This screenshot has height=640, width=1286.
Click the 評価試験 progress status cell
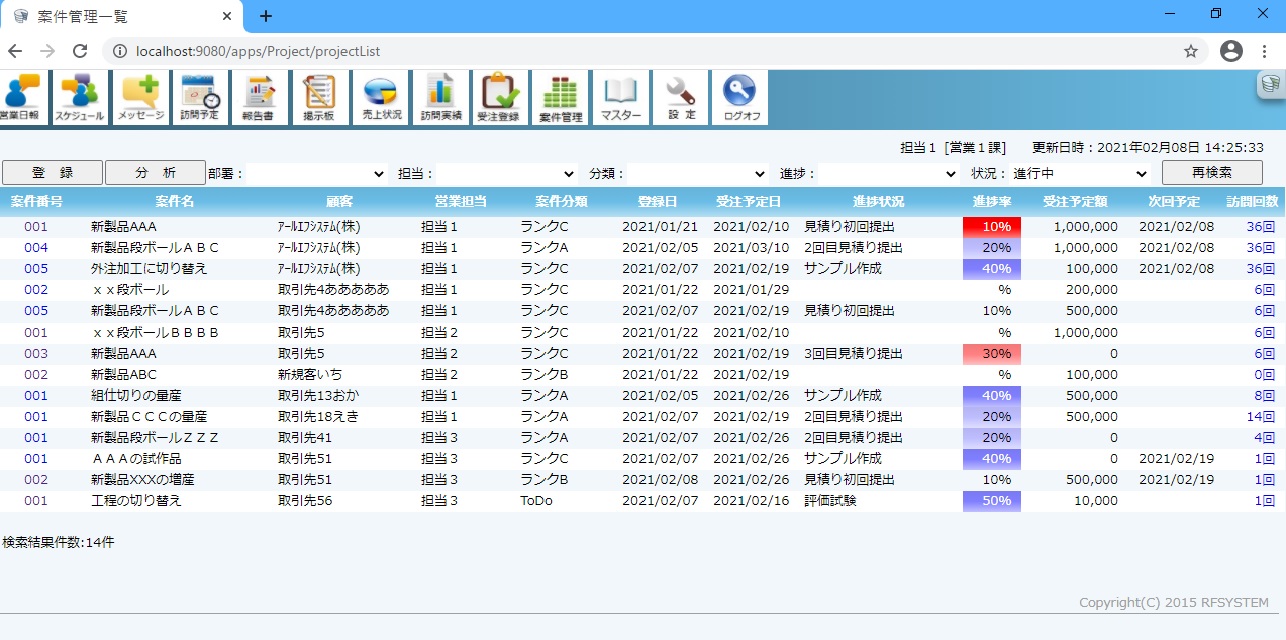point(830,501)
